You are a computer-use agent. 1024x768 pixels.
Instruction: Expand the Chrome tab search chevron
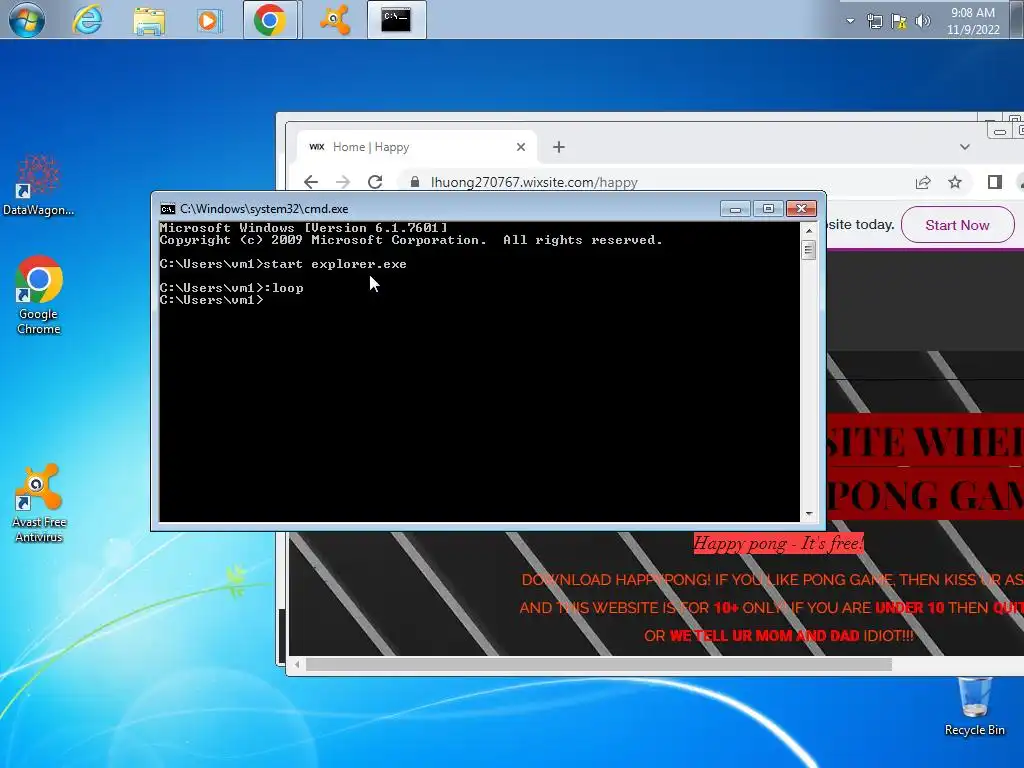click(965, 147)
